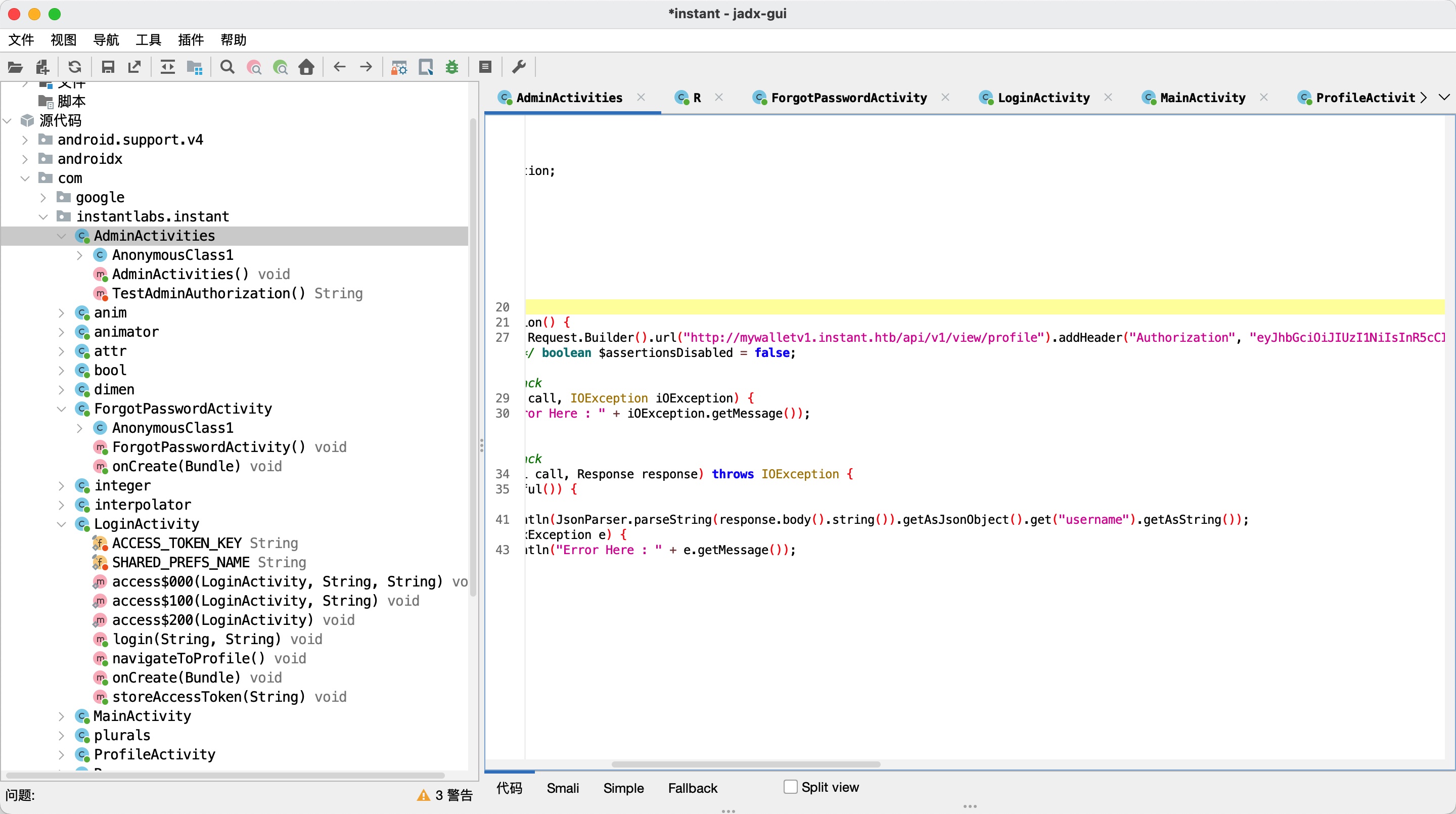Click the save floppy disk icon

pyautogui.click(x=107, y=67)
